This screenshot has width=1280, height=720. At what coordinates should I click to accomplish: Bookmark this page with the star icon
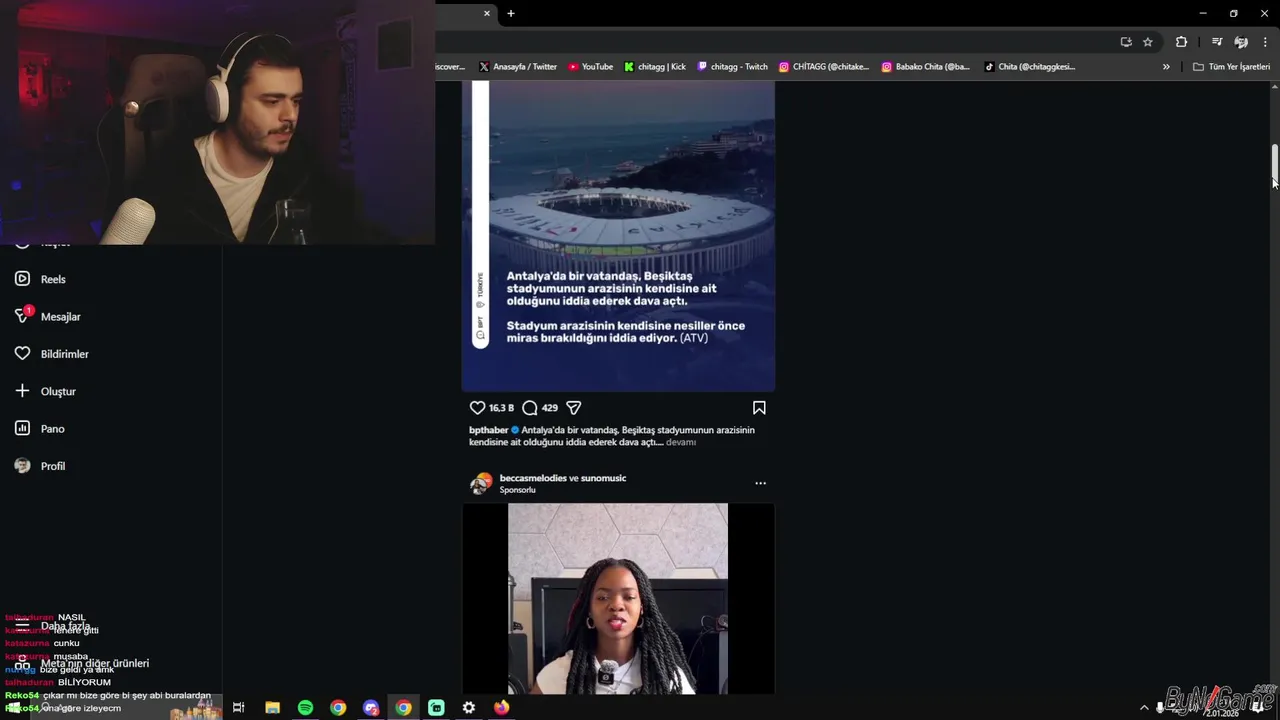1148,42
